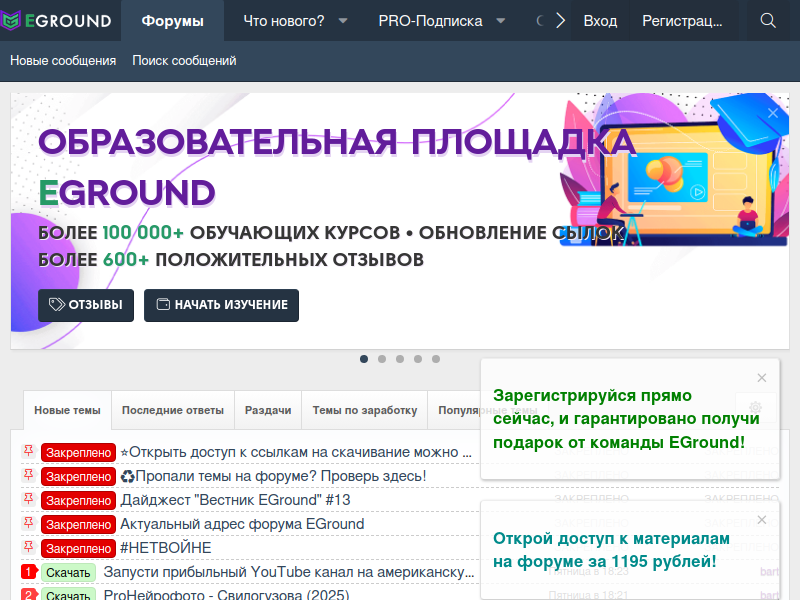
Task: Select the second carousel dot
Action: click(382, 359)
